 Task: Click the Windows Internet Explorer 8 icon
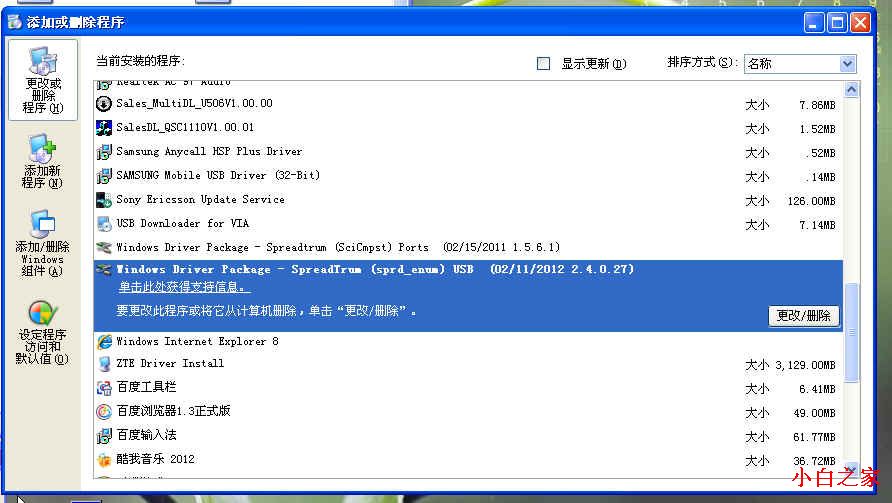104,341
